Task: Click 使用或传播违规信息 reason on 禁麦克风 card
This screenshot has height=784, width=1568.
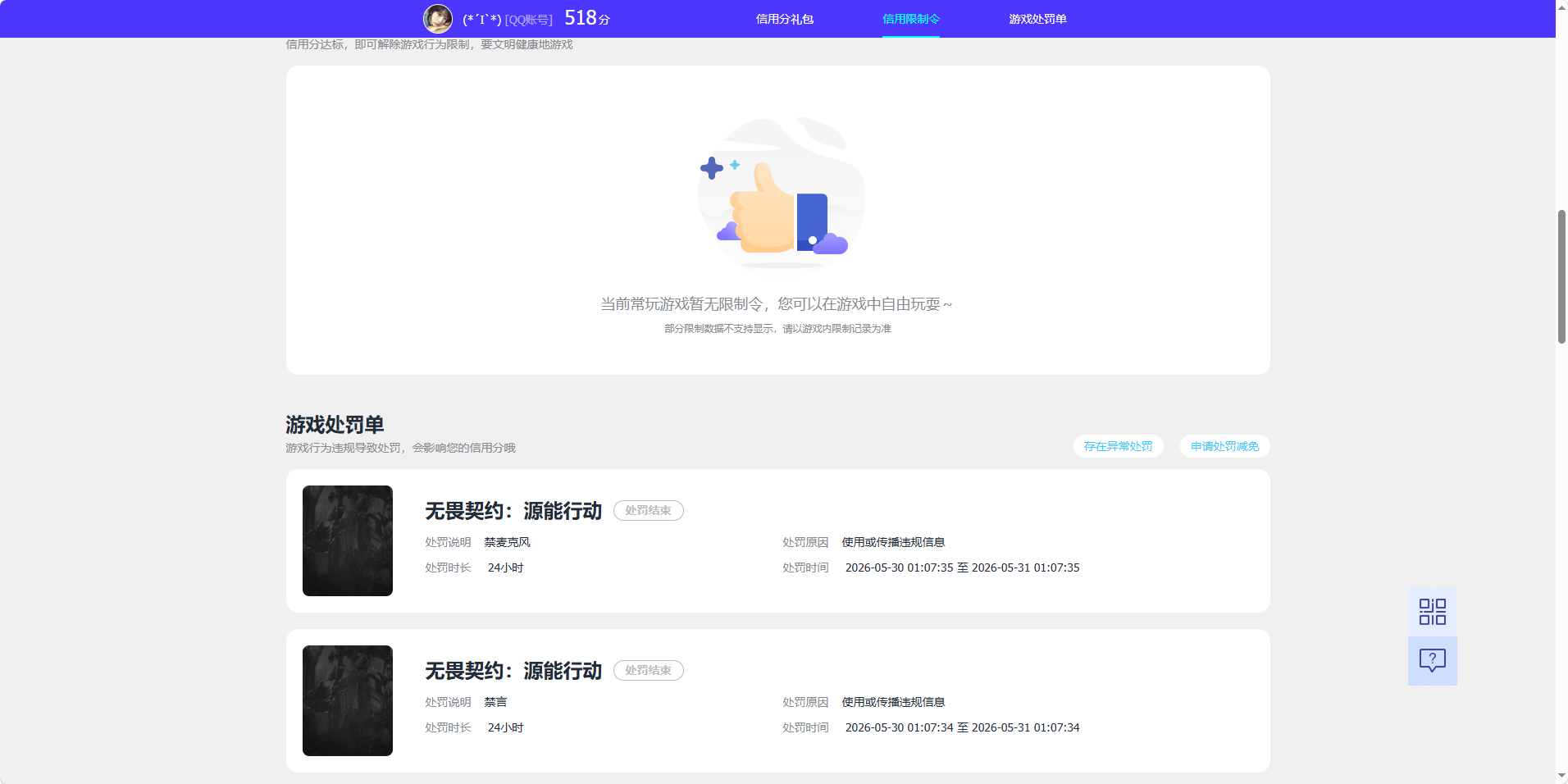Action: [893, 542]
